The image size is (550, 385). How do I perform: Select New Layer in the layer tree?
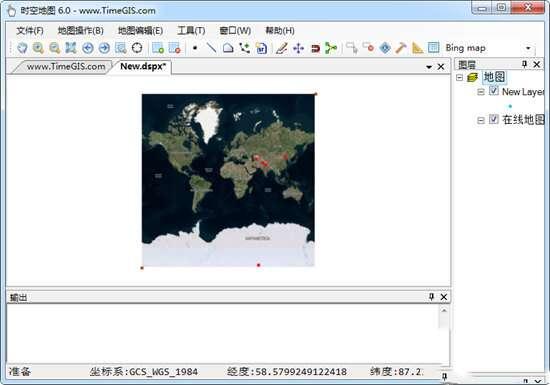(x=523, y=92)
